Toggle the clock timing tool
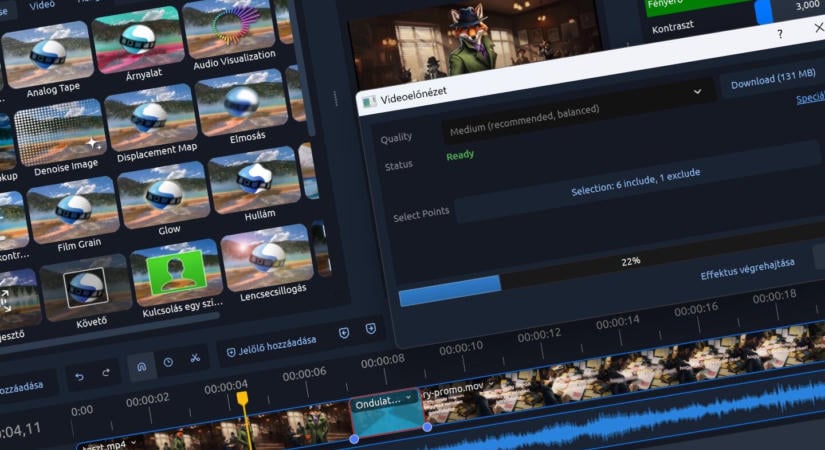 pyautogui.click(x=168, y=362)
